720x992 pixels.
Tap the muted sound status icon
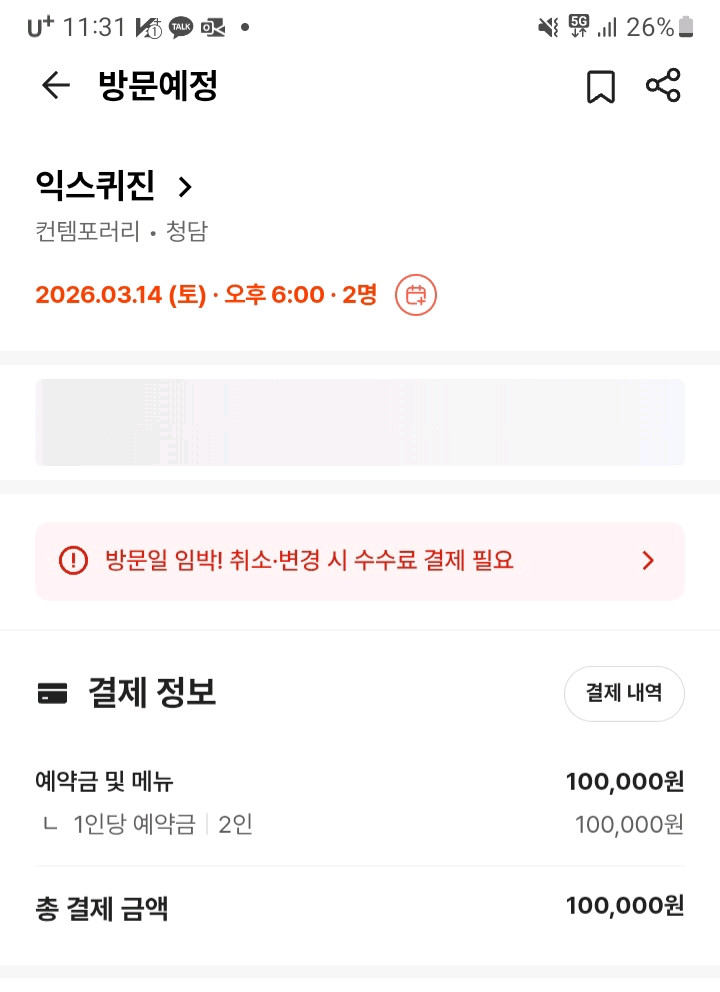548,27
